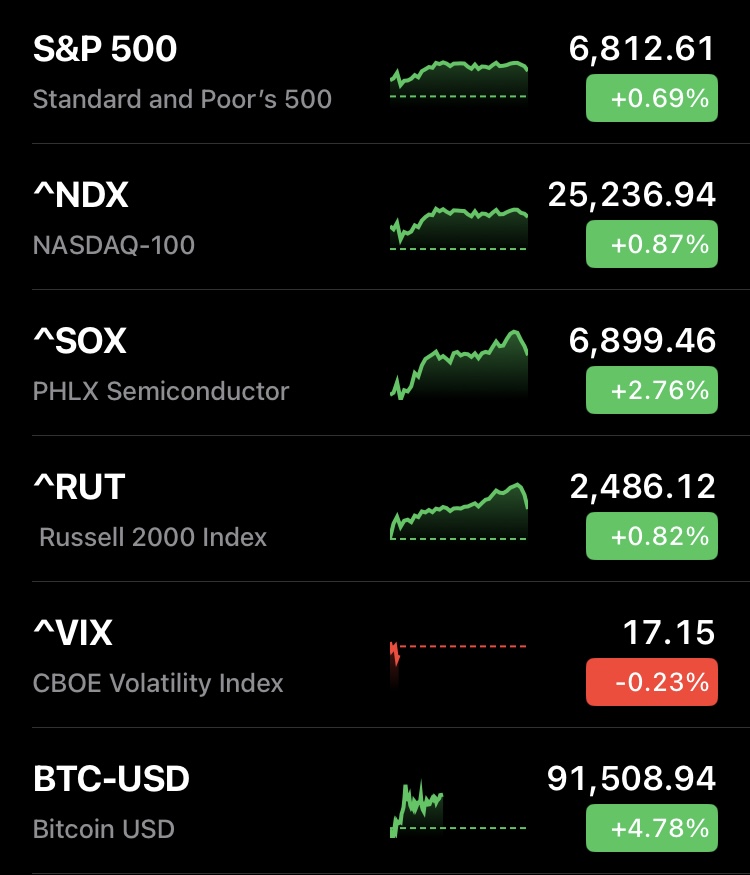
Task: Toggle the +0.87% green badge
Action: [x=651, y=245]
